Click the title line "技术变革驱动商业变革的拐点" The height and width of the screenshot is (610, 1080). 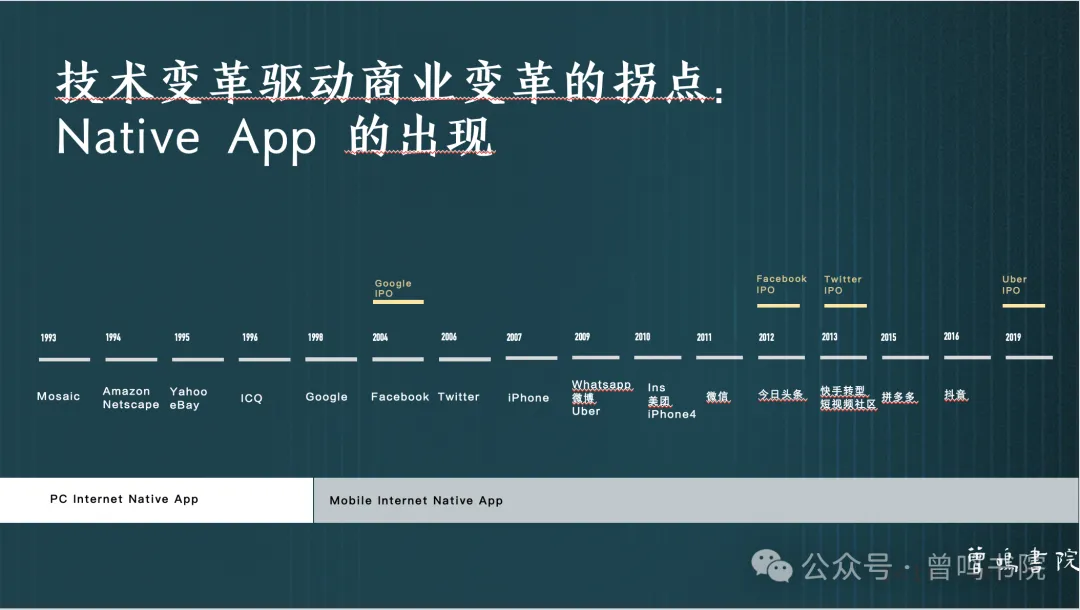point(391,82)
